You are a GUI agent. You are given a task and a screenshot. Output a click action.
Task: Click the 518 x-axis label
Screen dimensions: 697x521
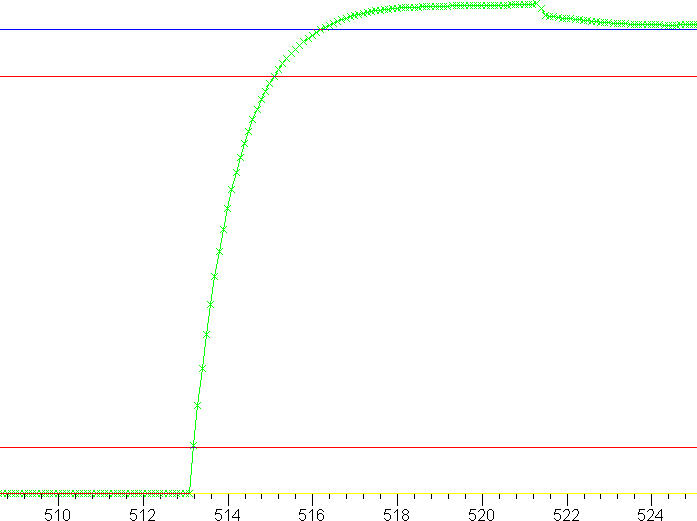397,515
